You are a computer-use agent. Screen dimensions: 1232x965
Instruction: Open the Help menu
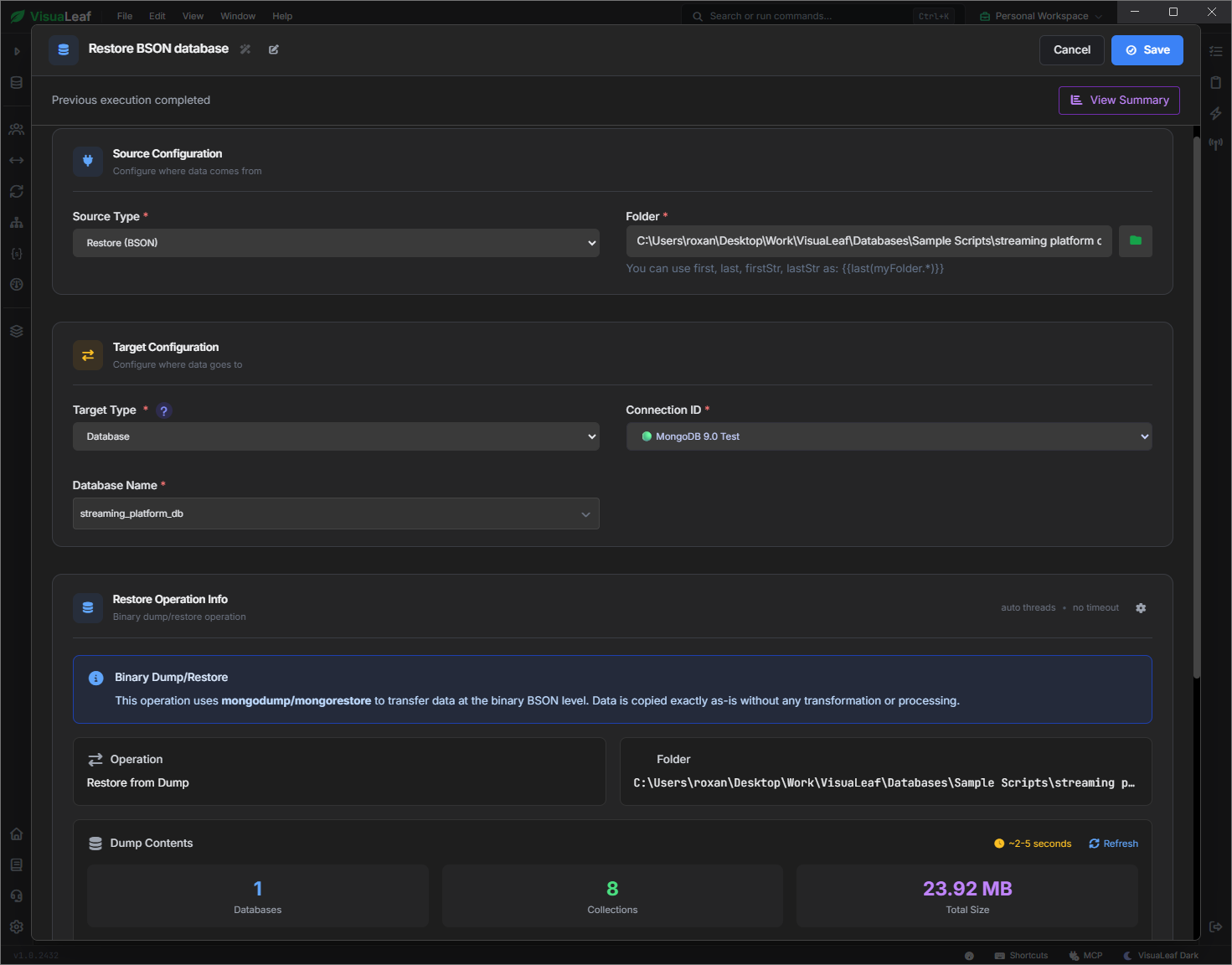[282, 16]
